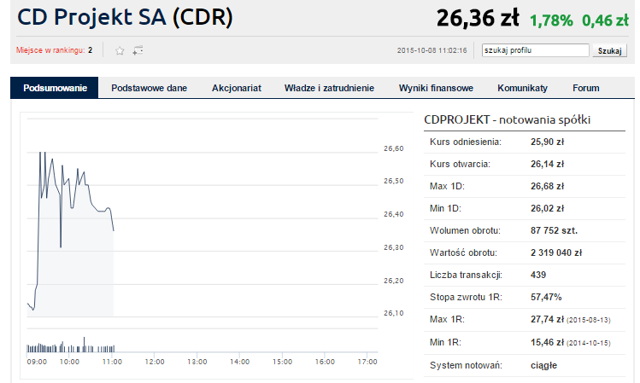
Task: Add CD Projekt to favorites via star icon
Action: tap(120, 51)
